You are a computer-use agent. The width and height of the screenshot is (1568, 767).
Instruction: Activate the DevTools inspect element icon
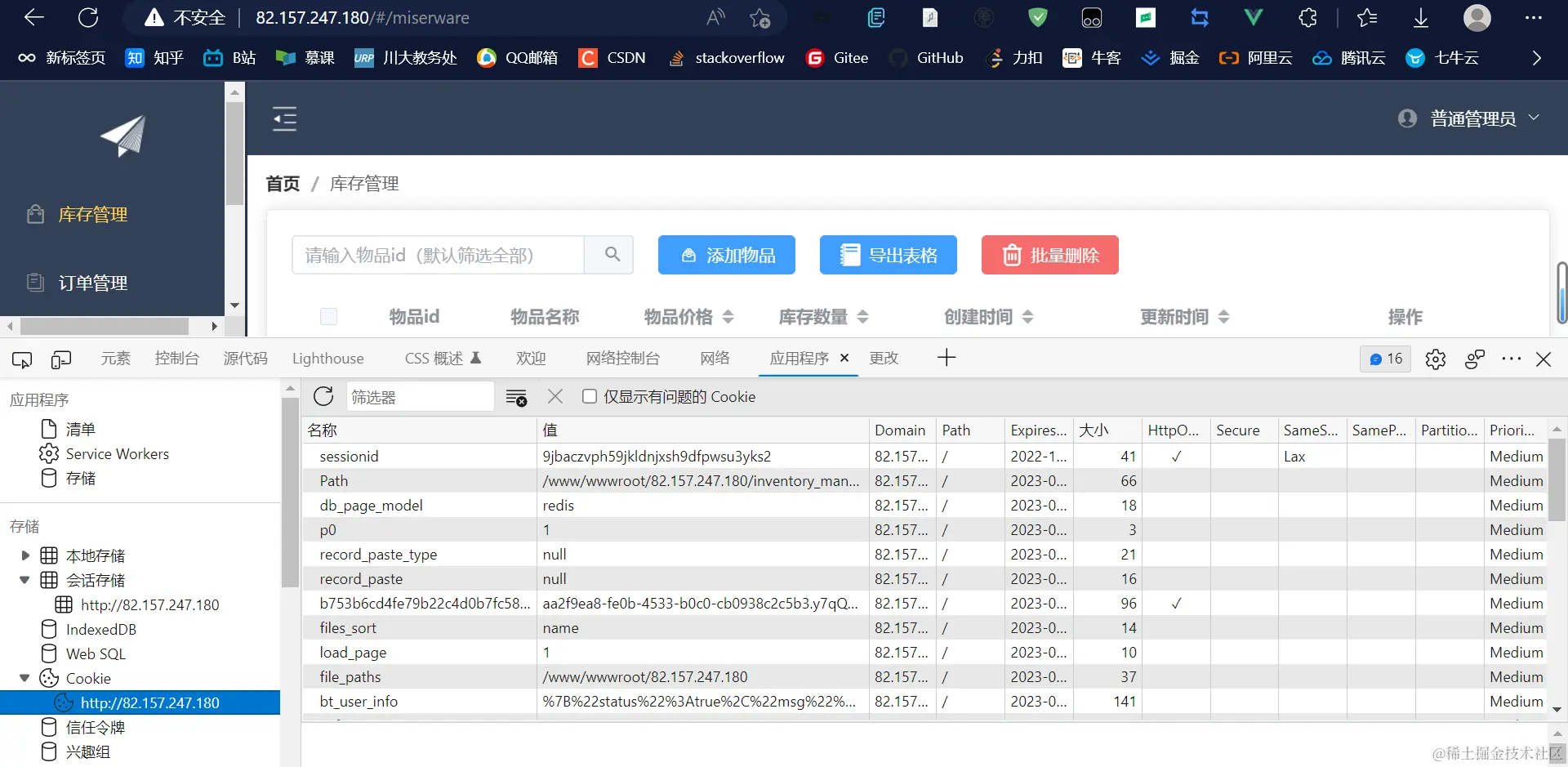coord(22,359)
